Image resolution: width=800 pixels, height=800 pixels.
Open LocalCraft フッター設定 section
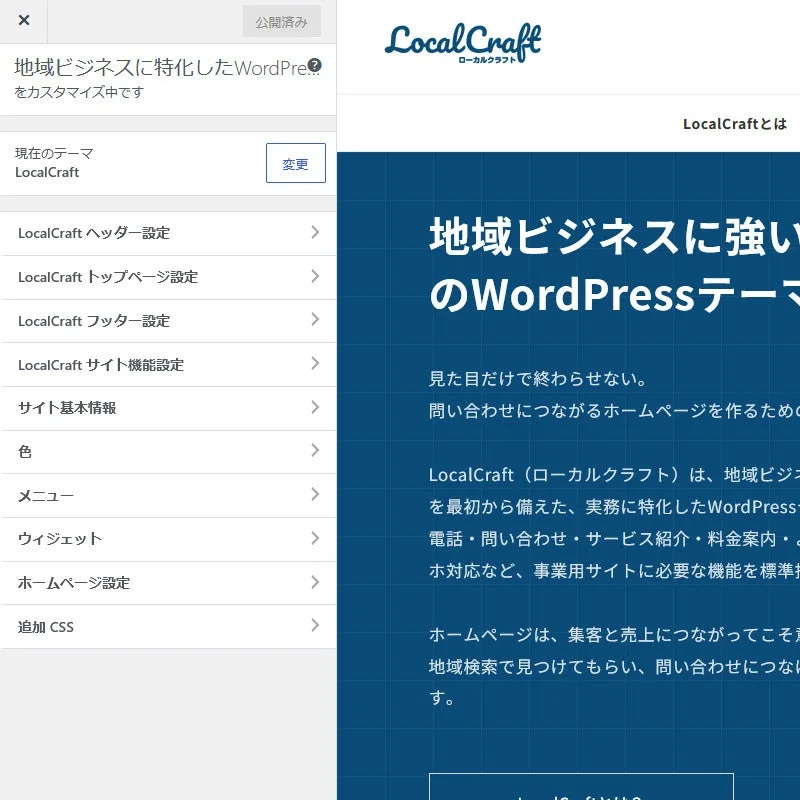(168, 321)
